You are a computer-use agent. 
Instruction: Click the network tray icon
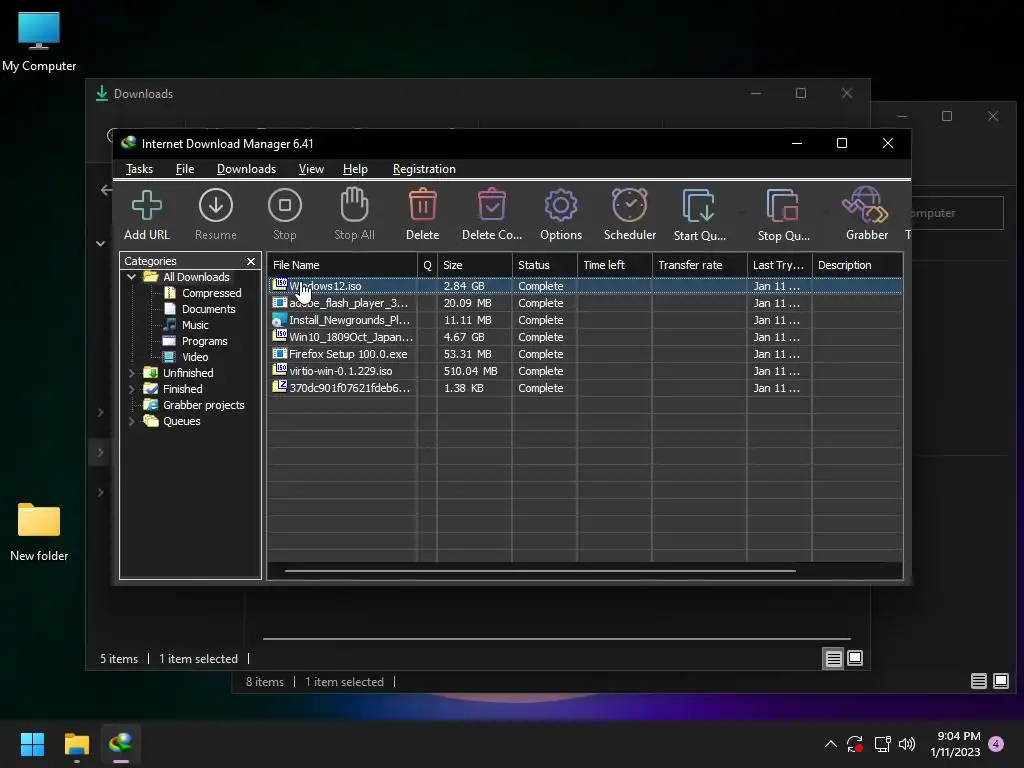click(882, 744)
